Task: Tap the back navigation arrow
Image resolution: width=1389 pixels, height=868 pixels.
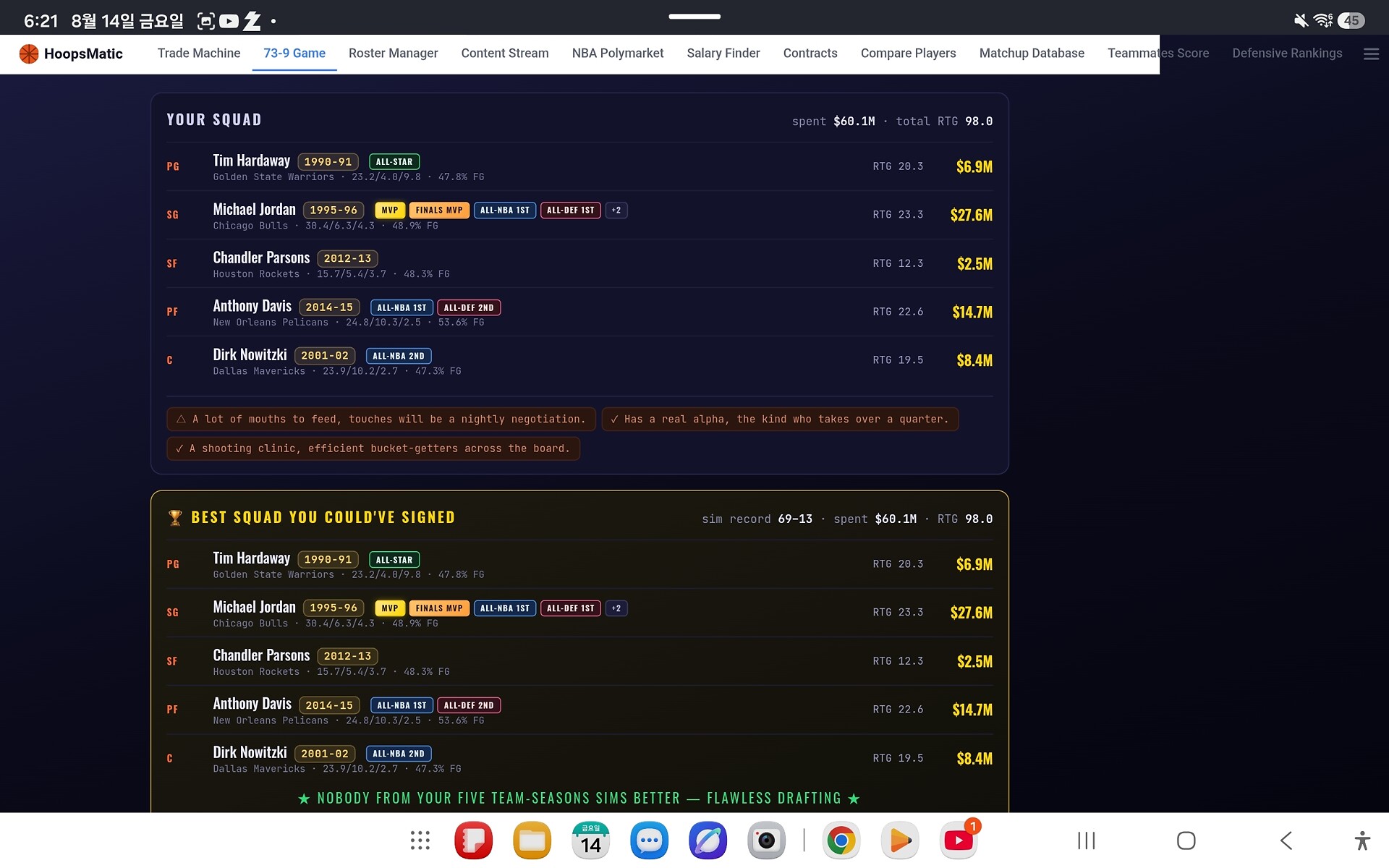Action: pos(1286,841)
